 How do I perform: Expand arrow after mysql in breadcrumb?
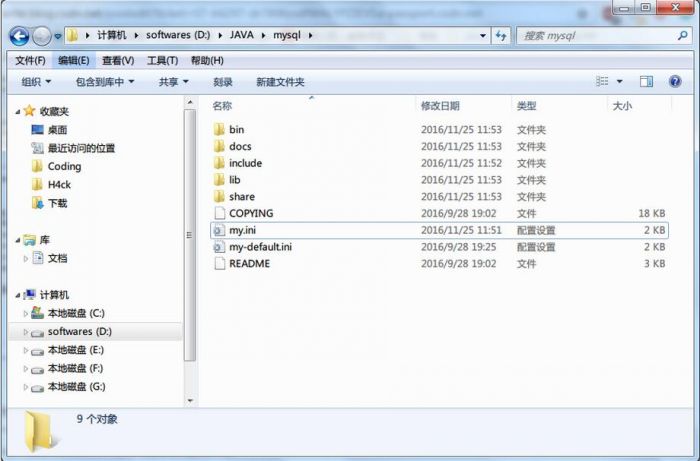click(310, 35)
